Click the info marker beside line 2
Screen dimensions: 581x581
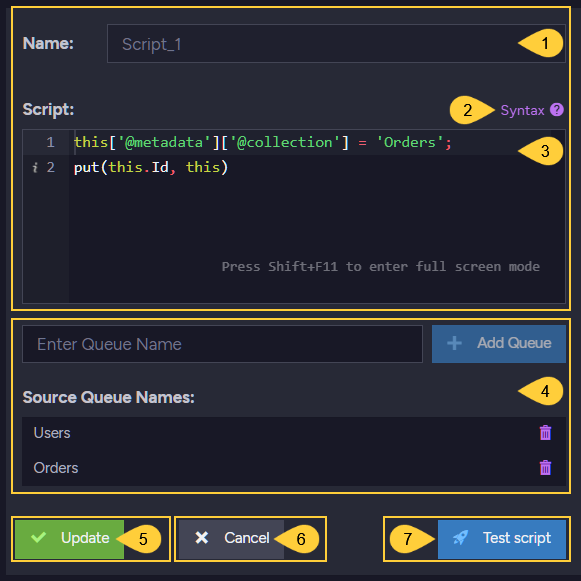click(35, 167)
